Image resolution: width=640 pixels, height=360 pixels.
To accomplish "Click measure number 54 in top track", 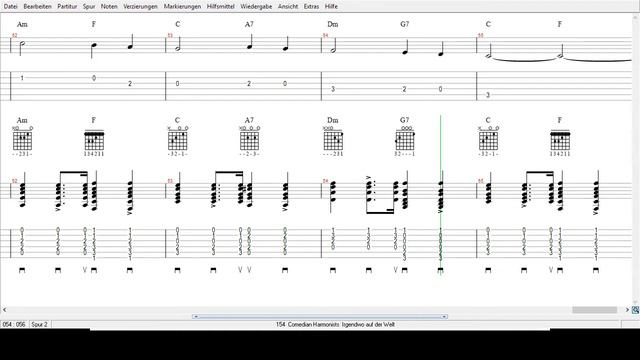I will [326, 36].
